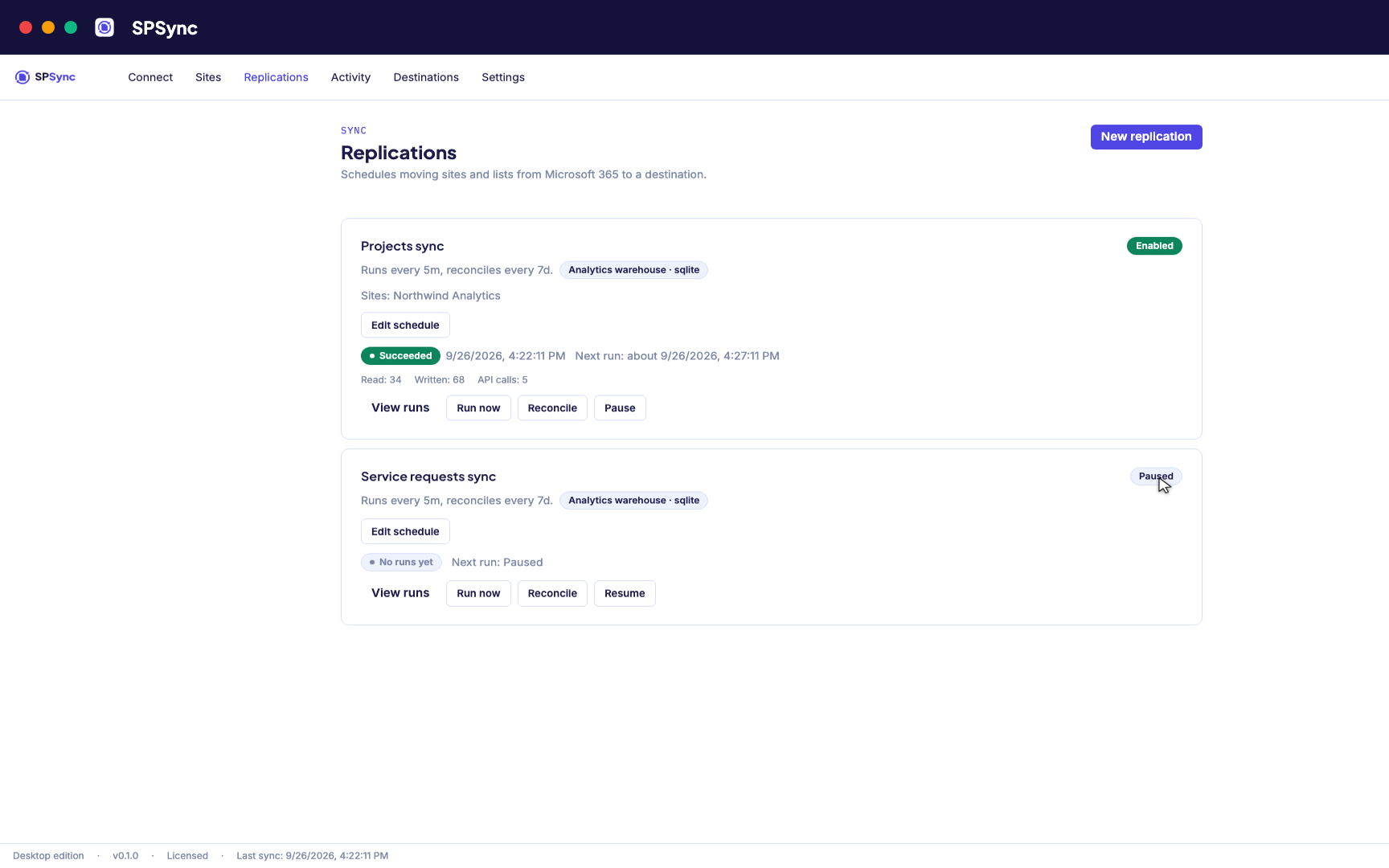Click the 'API calls: 5' statistic

point(502,380)
